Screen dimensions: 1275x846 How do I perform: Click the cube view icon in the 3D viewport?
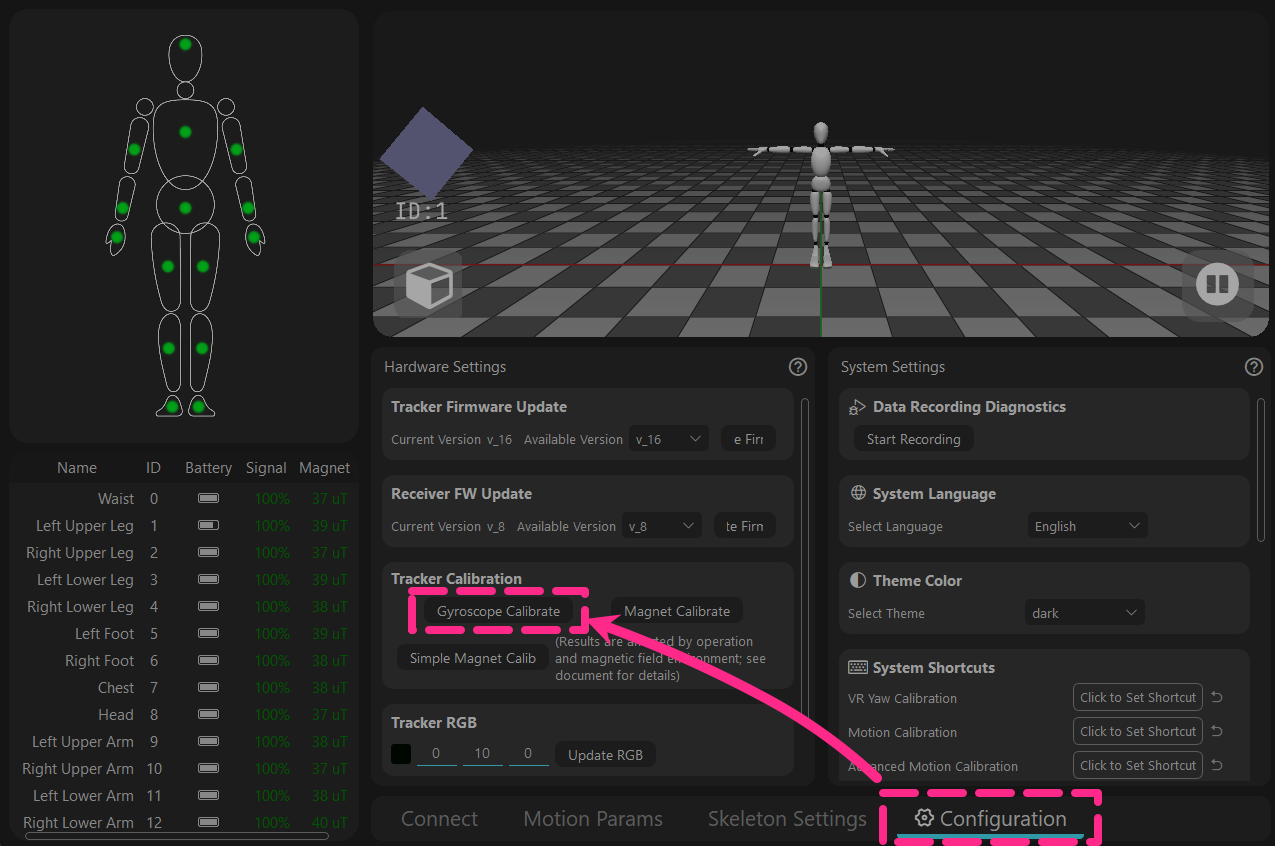point(428,285)
